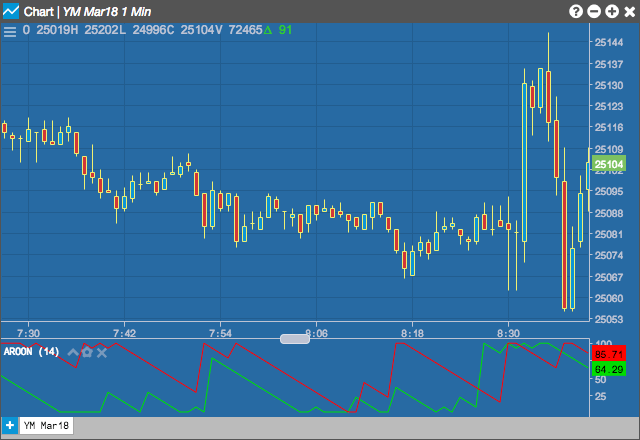Remove the AROON study with its X
The image size is (640, 440).
click(102, 353)
